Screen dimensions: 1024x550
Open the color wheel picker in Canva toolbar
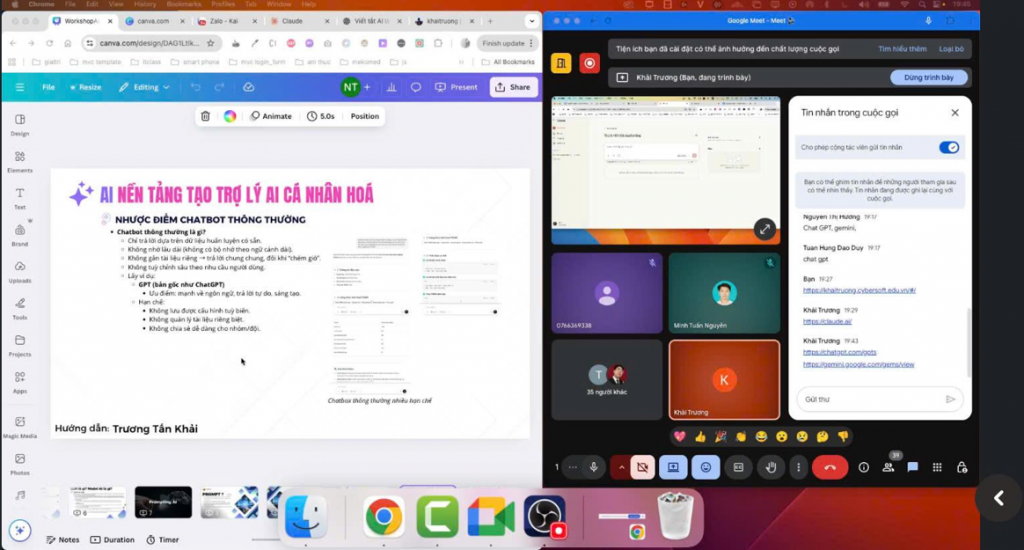[230, 116]
